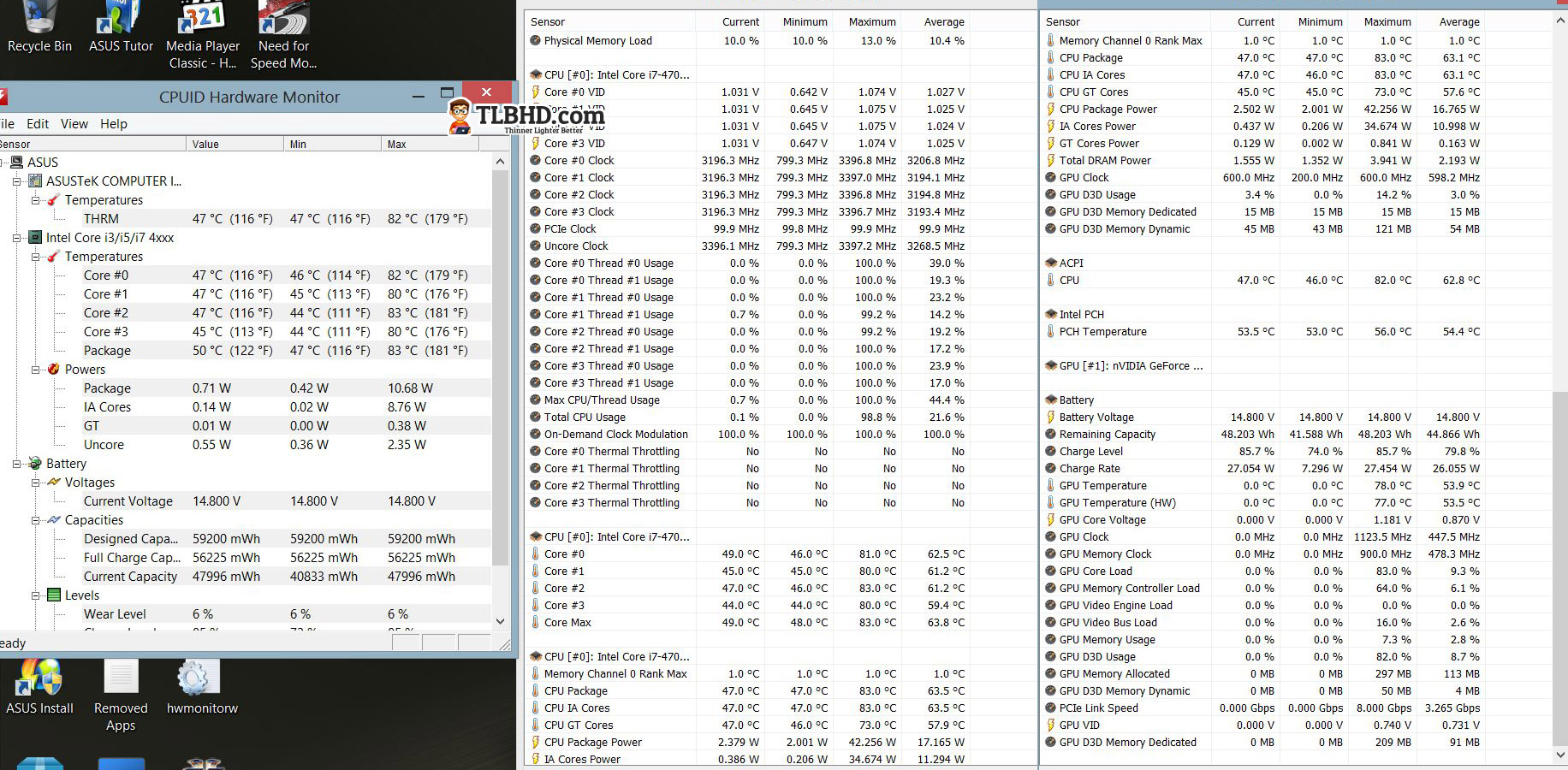
Task: Open the ASUS Tutor desktop shortcut
Action: point(122,27)
